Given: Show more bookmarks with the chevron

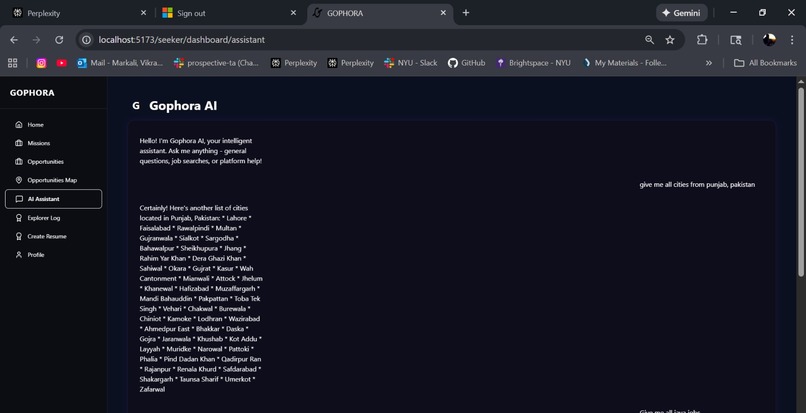Looking at the screenshot, I should [x=709, y=63].
